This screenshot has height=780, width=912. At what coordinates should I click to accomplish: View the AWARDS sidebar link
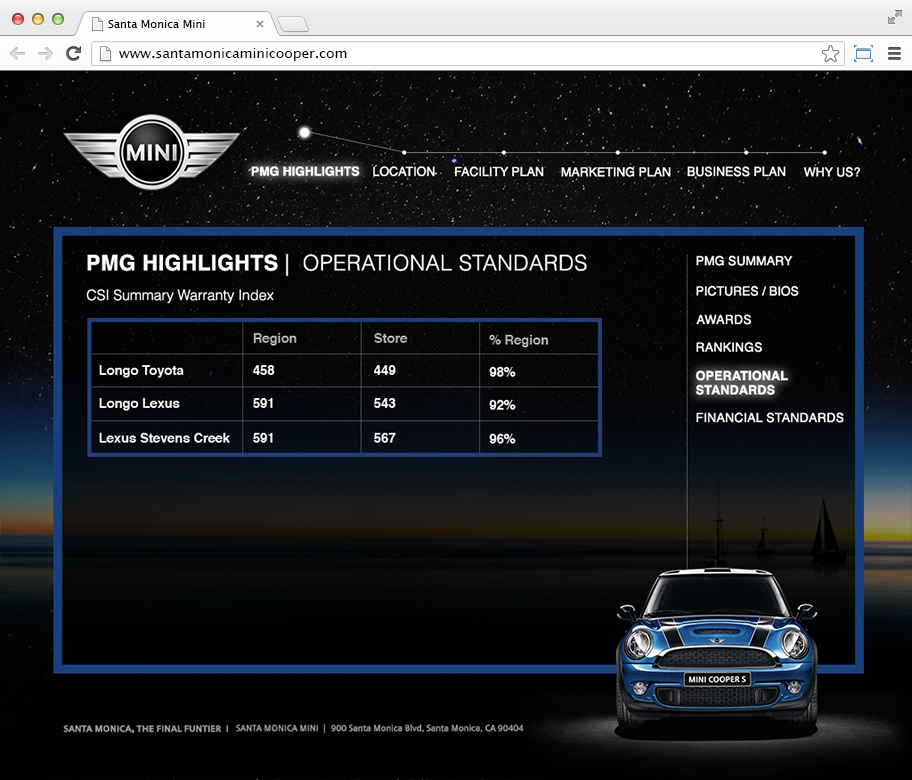click(724, 319)
